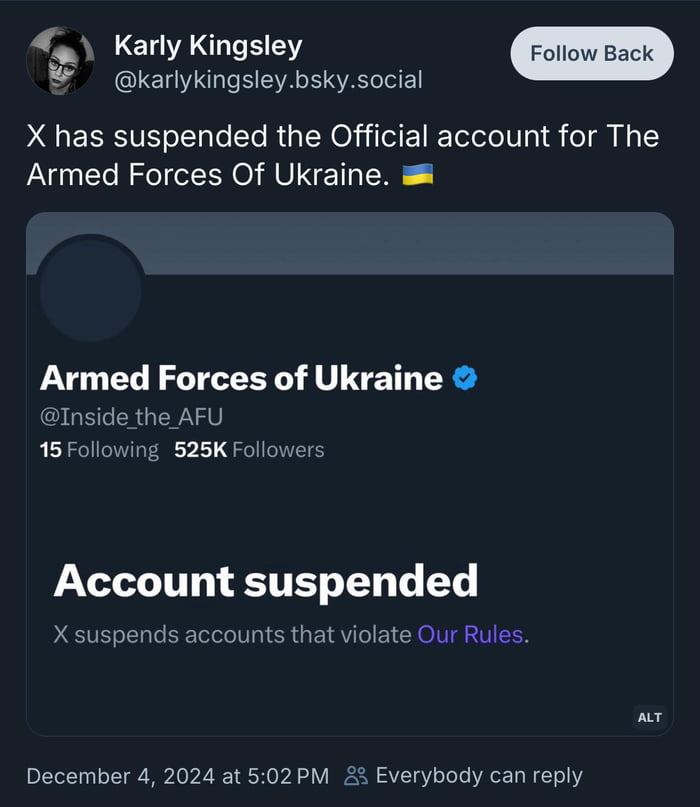The height and width of the screenshot is (807, 700).
Task: Follow the Our Rules link
Action: pyautogui.click(x=470, y=634)
